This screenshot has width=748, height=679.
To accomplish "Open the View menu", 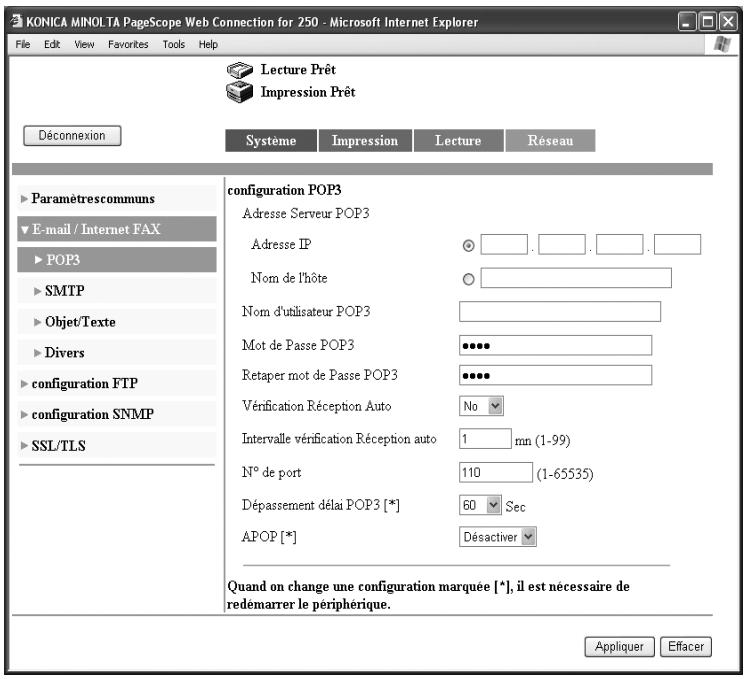I will click(84, 44).
